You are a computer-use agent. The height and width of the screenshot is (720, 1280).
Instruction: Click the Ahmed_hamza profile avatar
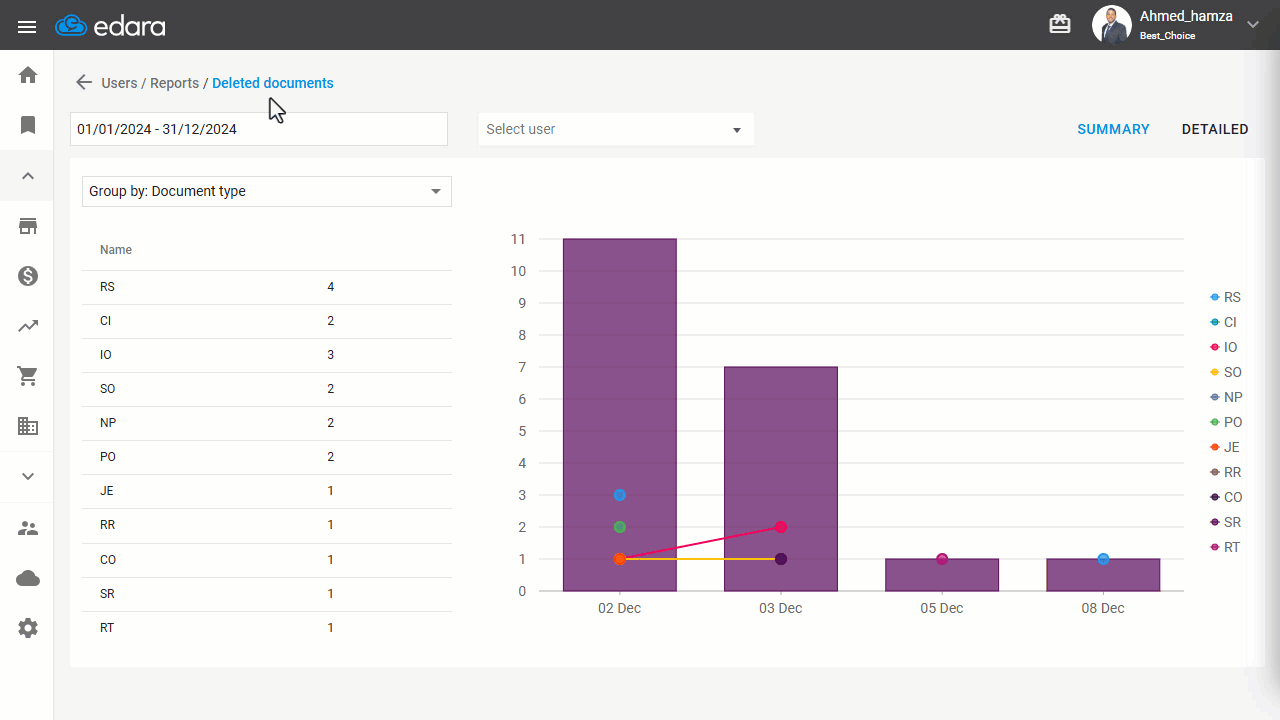[1111, 25]
